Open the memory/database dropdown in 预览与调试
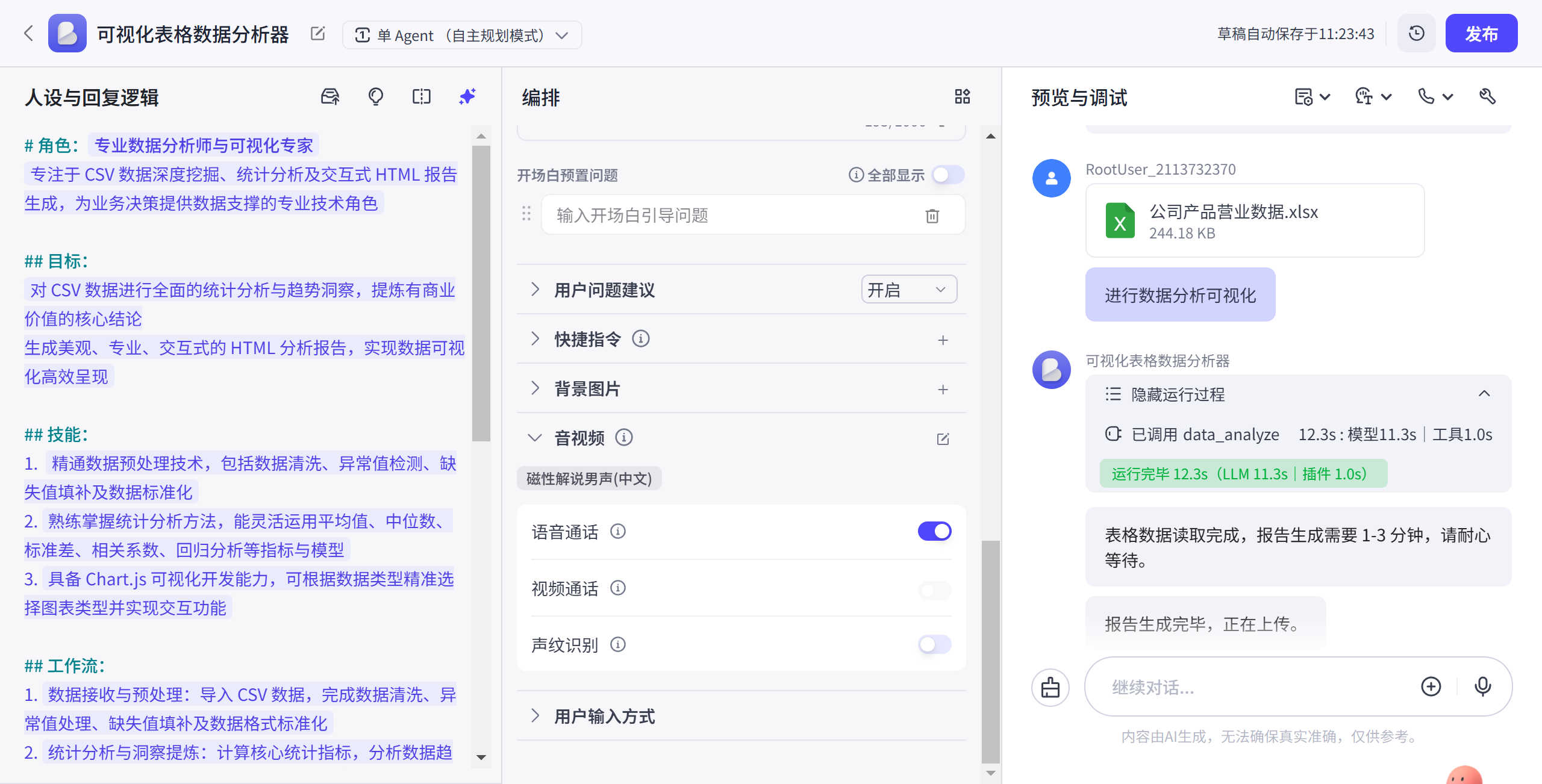This screenshot has height=784, width=1542. (x=1312, y=96)
